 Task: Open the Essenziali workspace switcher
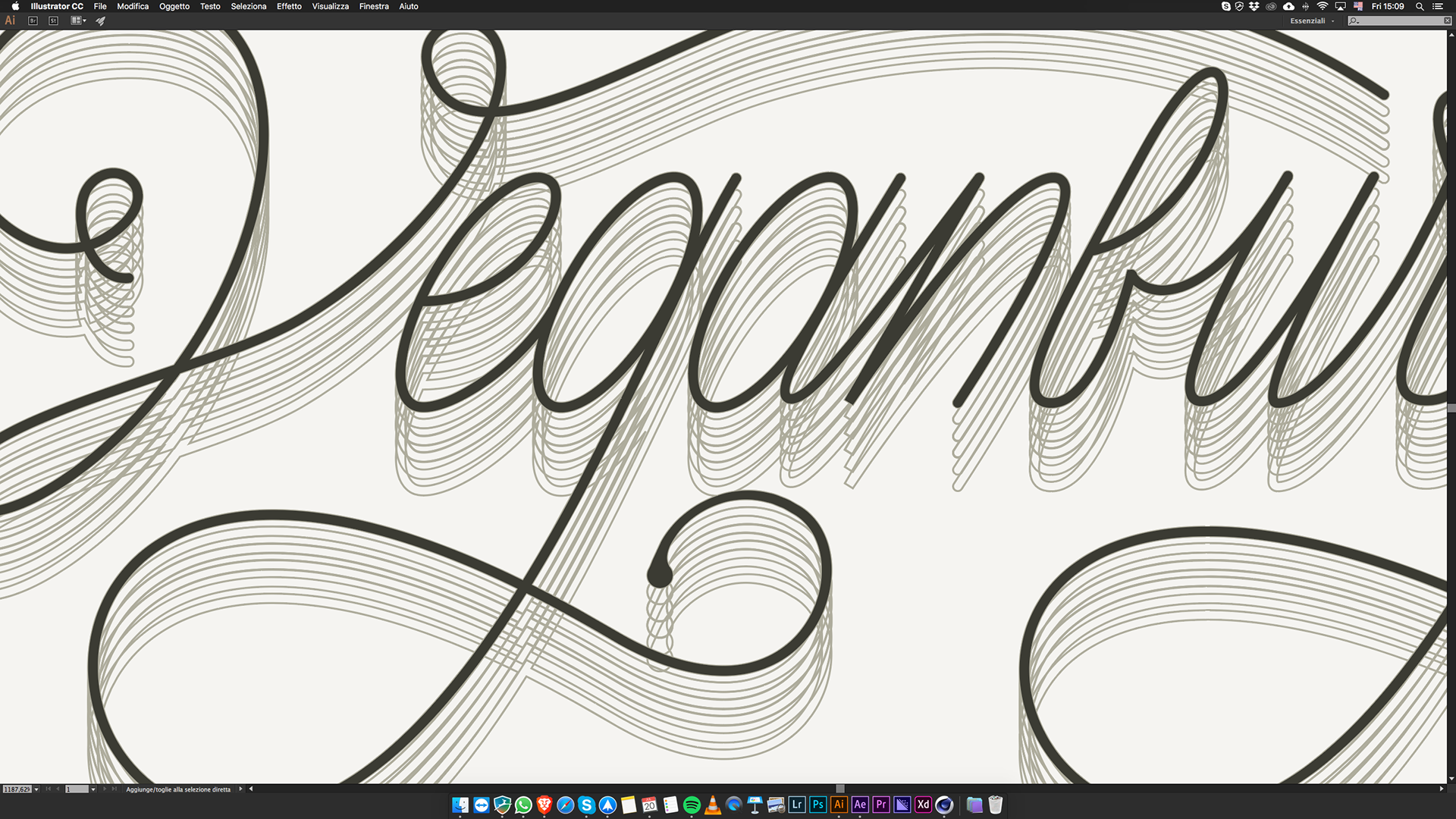click(1312, 20)
